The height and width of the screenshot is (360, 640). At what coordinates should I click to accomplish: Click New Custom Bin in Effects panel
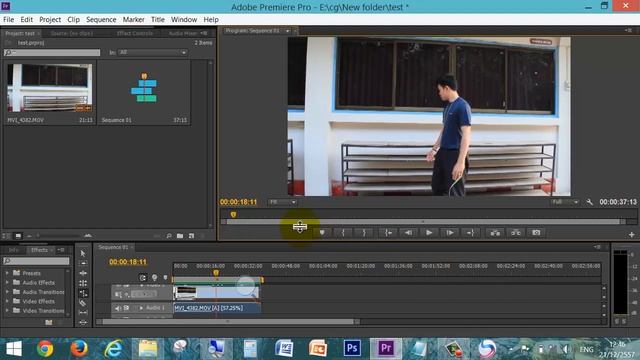click(49, 322)
